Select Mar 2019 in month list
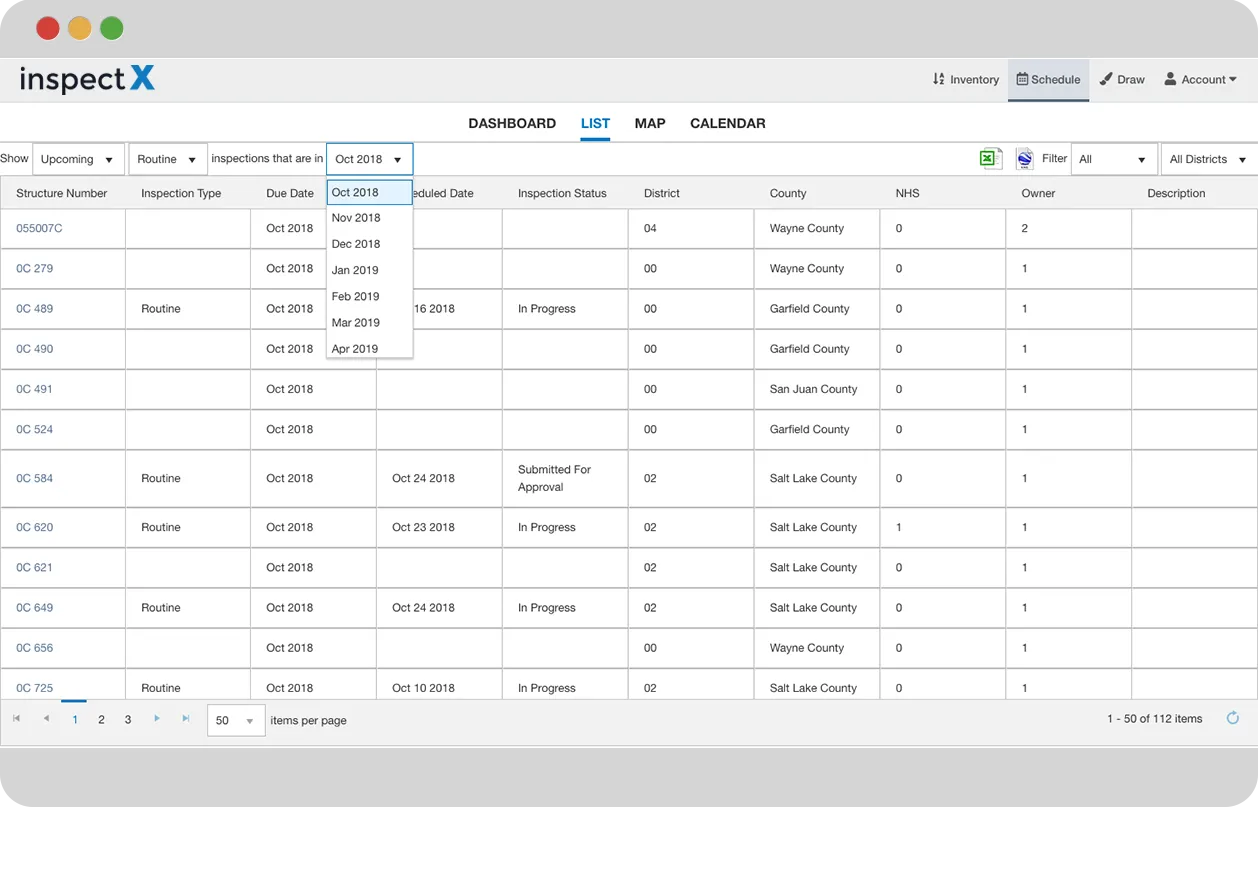Screen dimensions: 1258x890 (369, 322)
